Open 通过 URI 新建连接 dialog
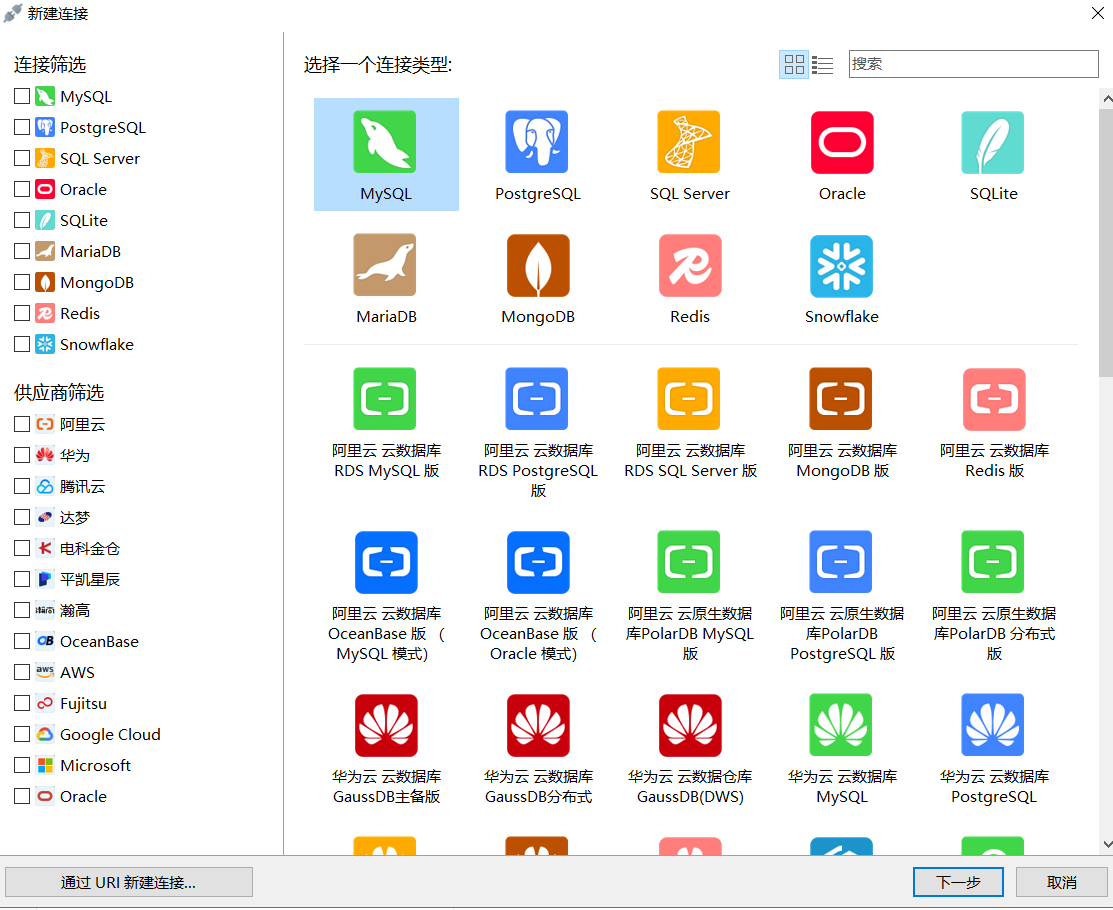The width and height of the screenshot is (1113, 910). tap(129, 882)
